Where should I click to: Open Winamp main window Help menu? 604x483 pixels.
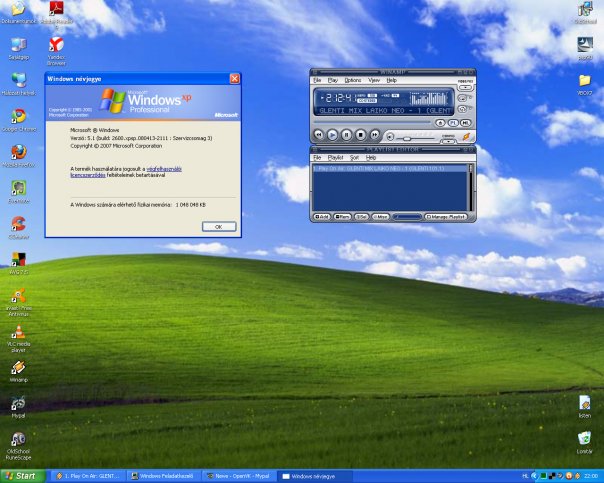click(x=392, y=80)
